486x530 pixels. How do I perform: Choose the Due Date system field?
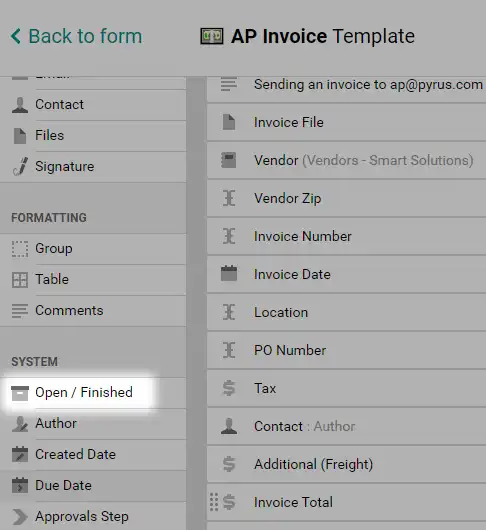[93, 486]
